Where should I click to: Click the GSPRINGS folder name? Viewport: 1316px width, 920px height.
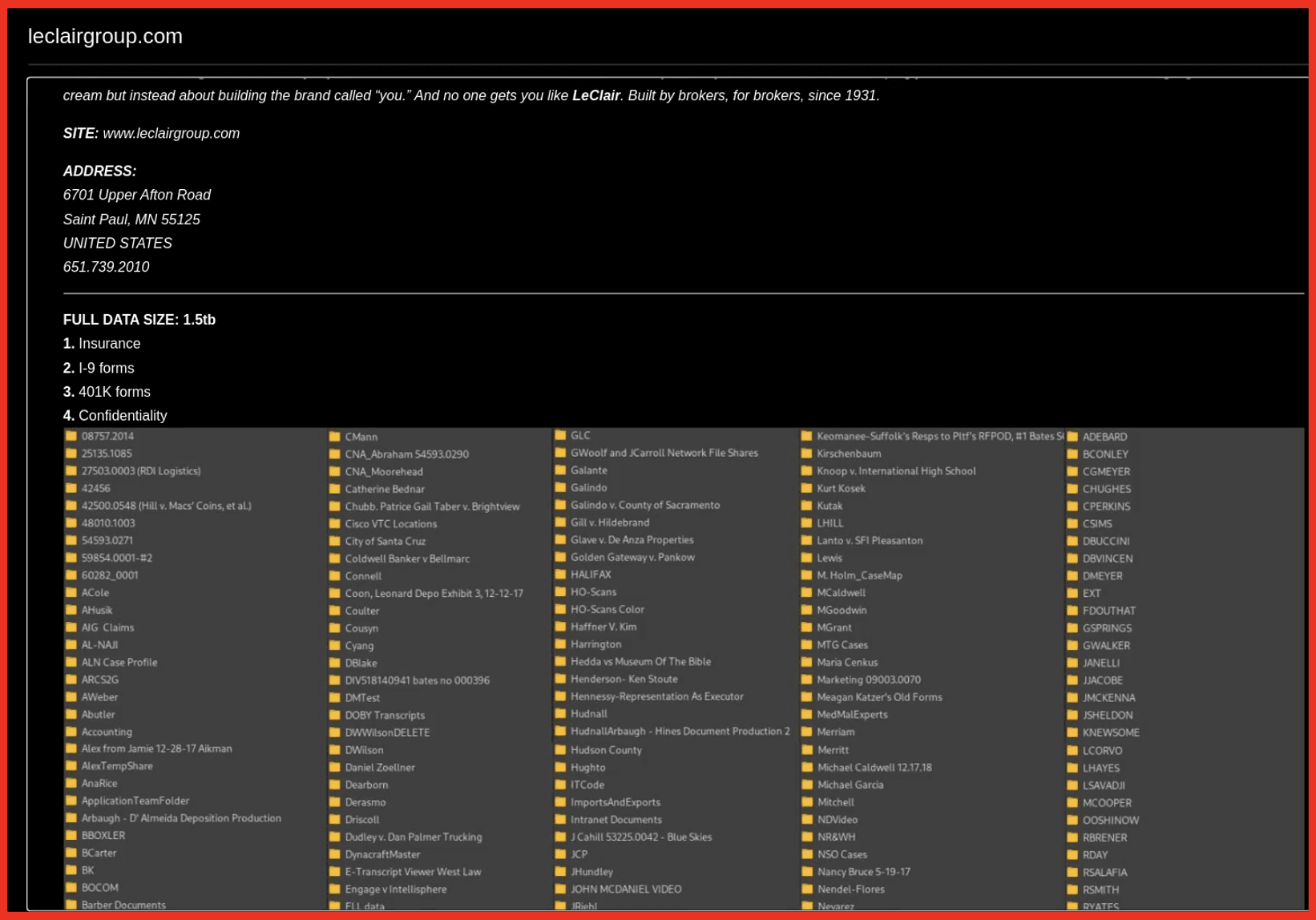tap(1107, 628)
